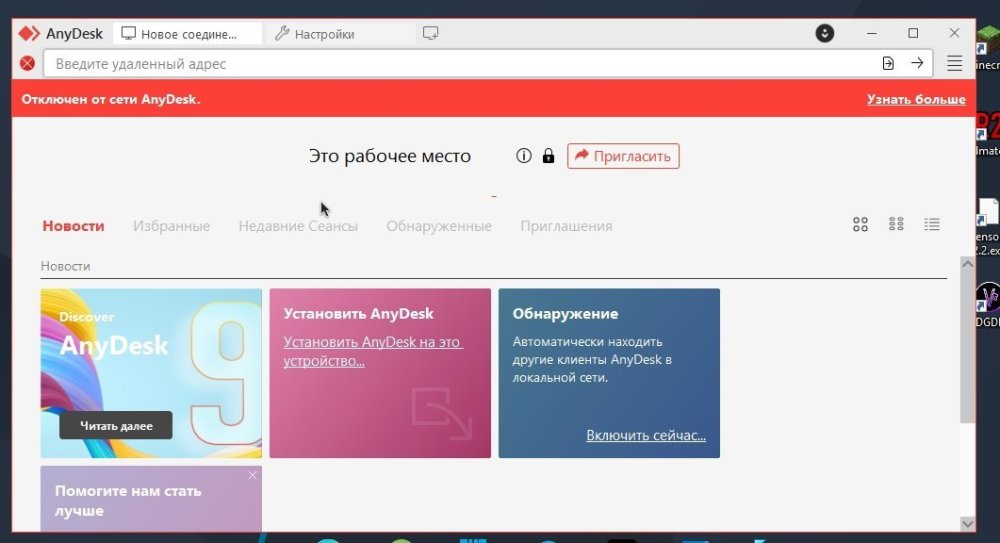Click the 'Узнать больше' link
The width and height of the screenshot is (1000, 543).
point(916,99)
